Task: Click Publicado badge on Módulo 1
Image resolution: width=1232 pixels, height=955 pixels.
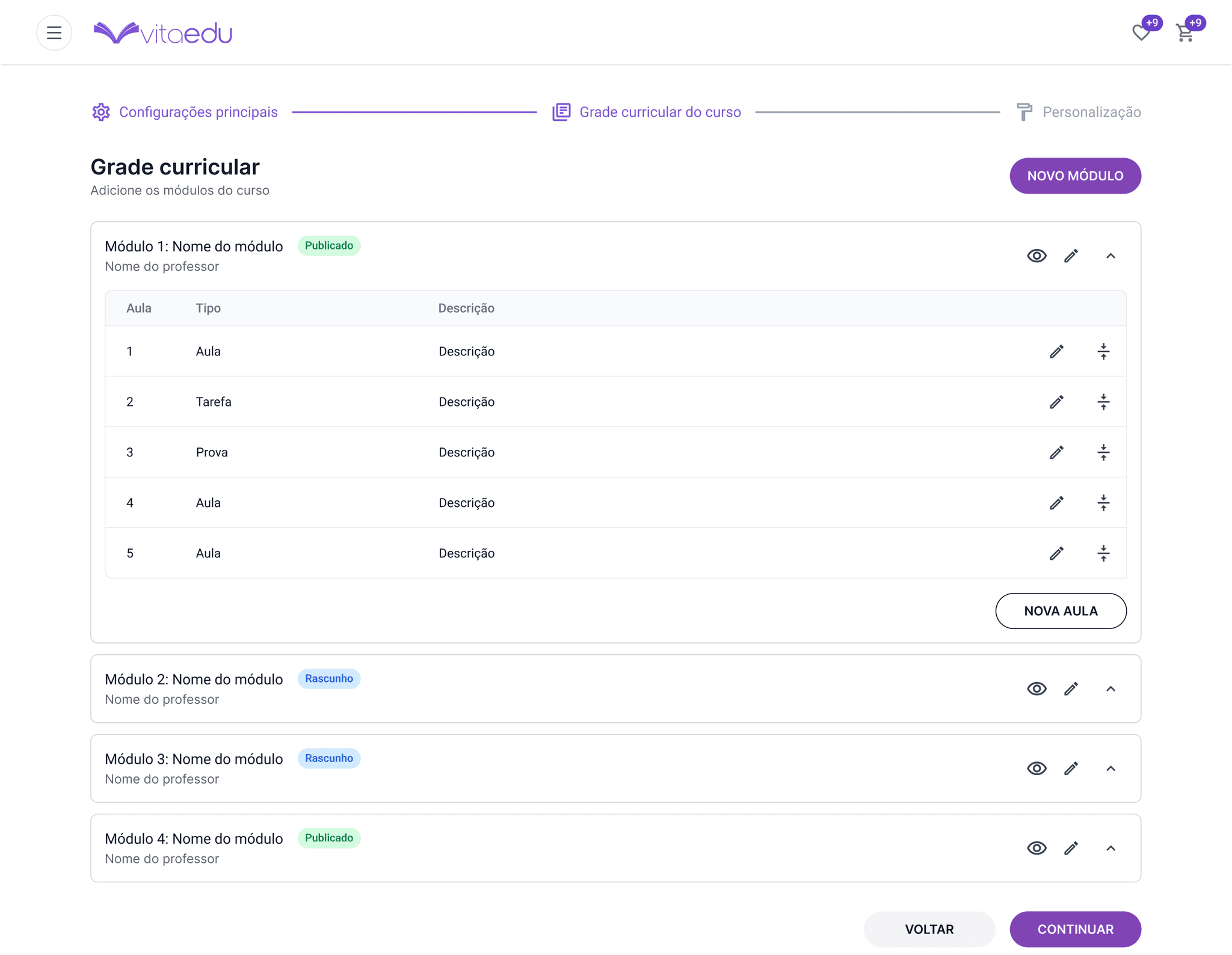Action: pyautogui.click(x=329, y=245)
